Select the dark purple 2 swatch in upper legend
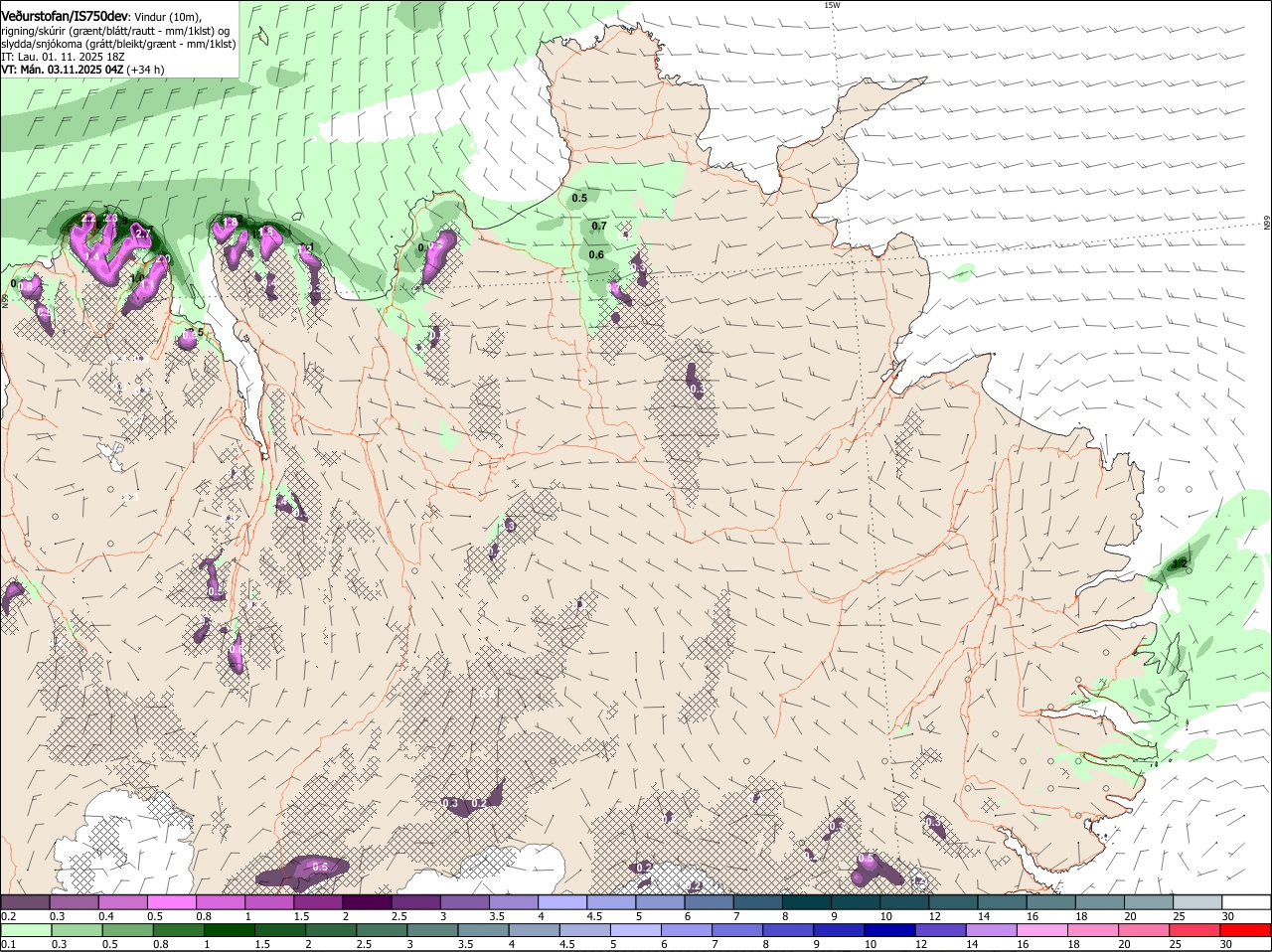Viewport: 1272px width, 952px height. 366,901
